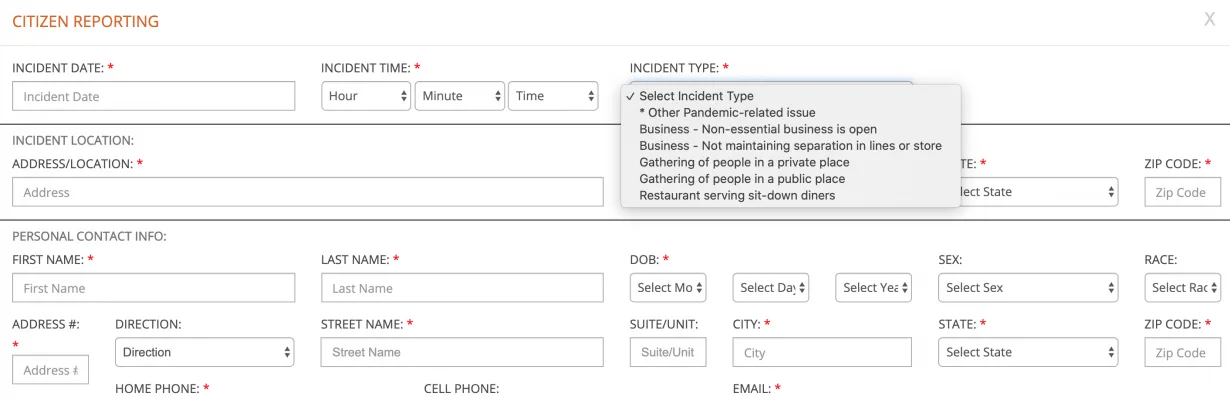Open the DOB Select Month dropdown

coord(668,288)
